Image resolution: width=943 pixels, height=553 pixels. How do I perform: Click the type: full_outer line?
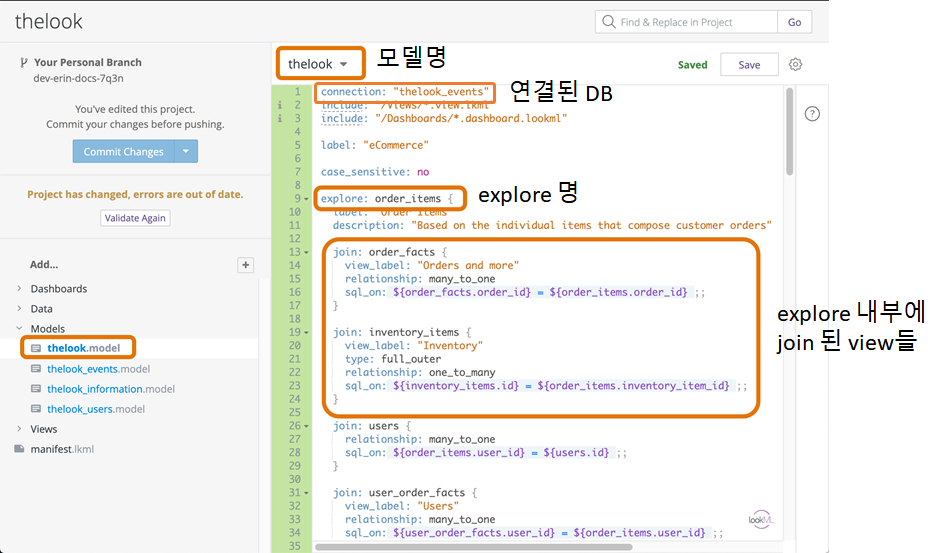393,359
